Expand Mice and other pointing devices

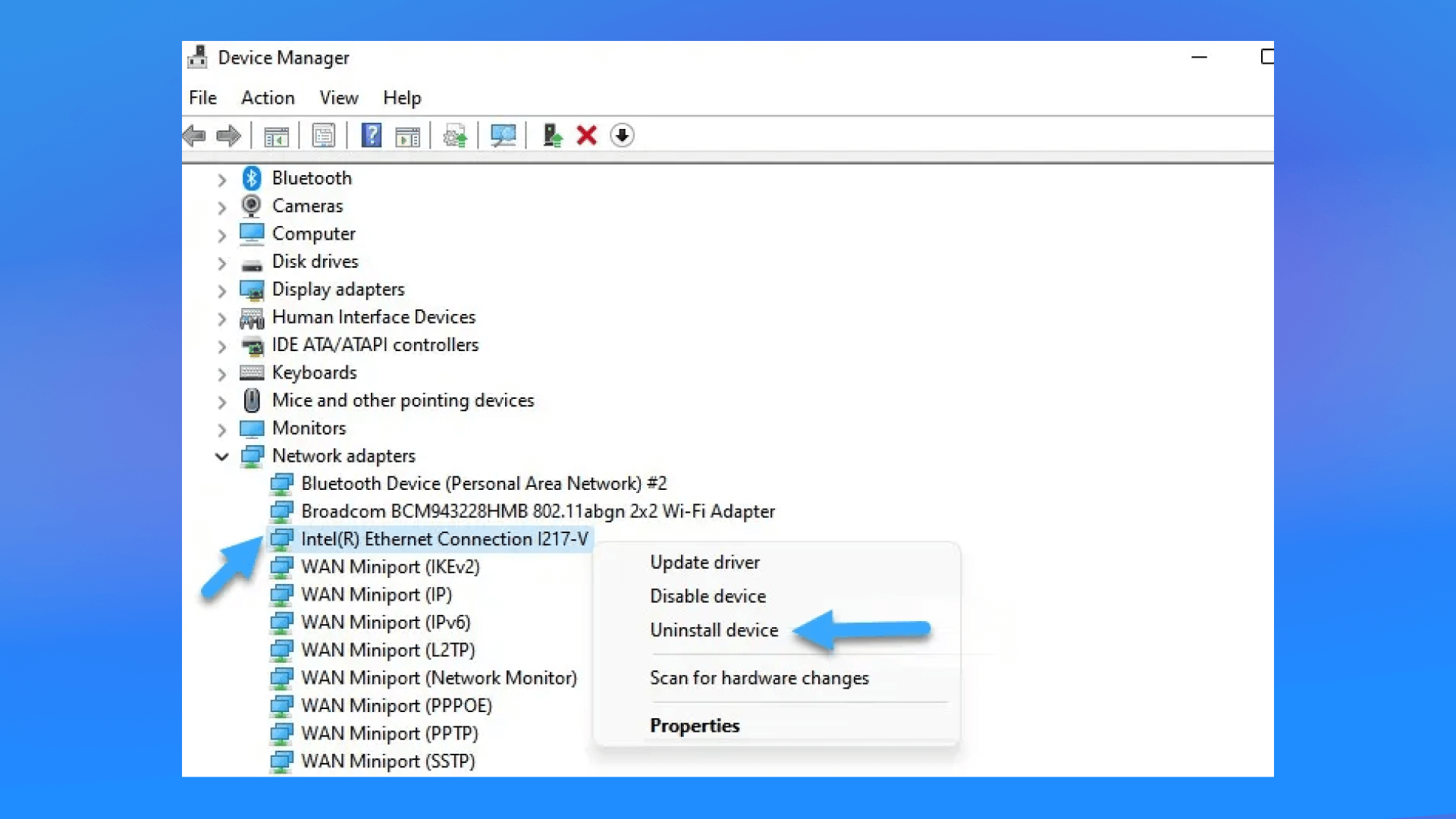(221, 402)
